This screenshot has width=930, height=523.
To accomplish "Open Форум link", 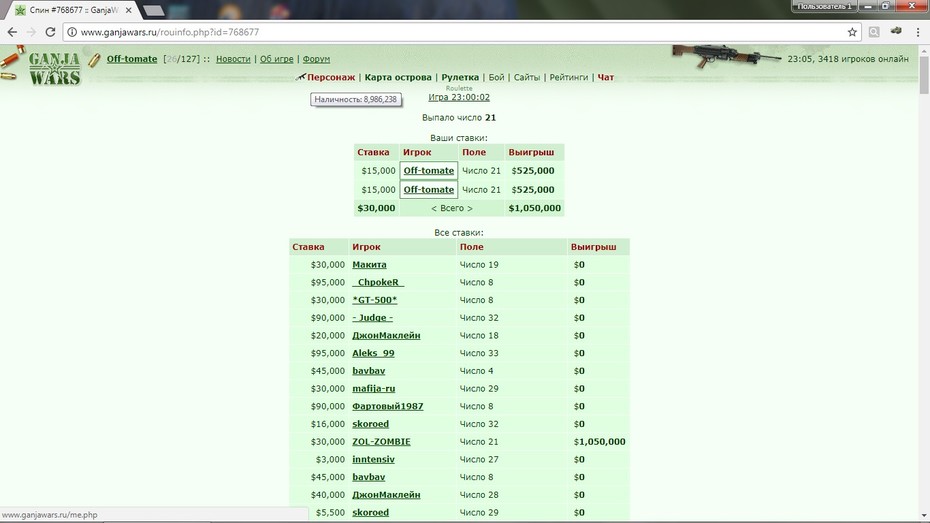I will [x=316, y=59].
